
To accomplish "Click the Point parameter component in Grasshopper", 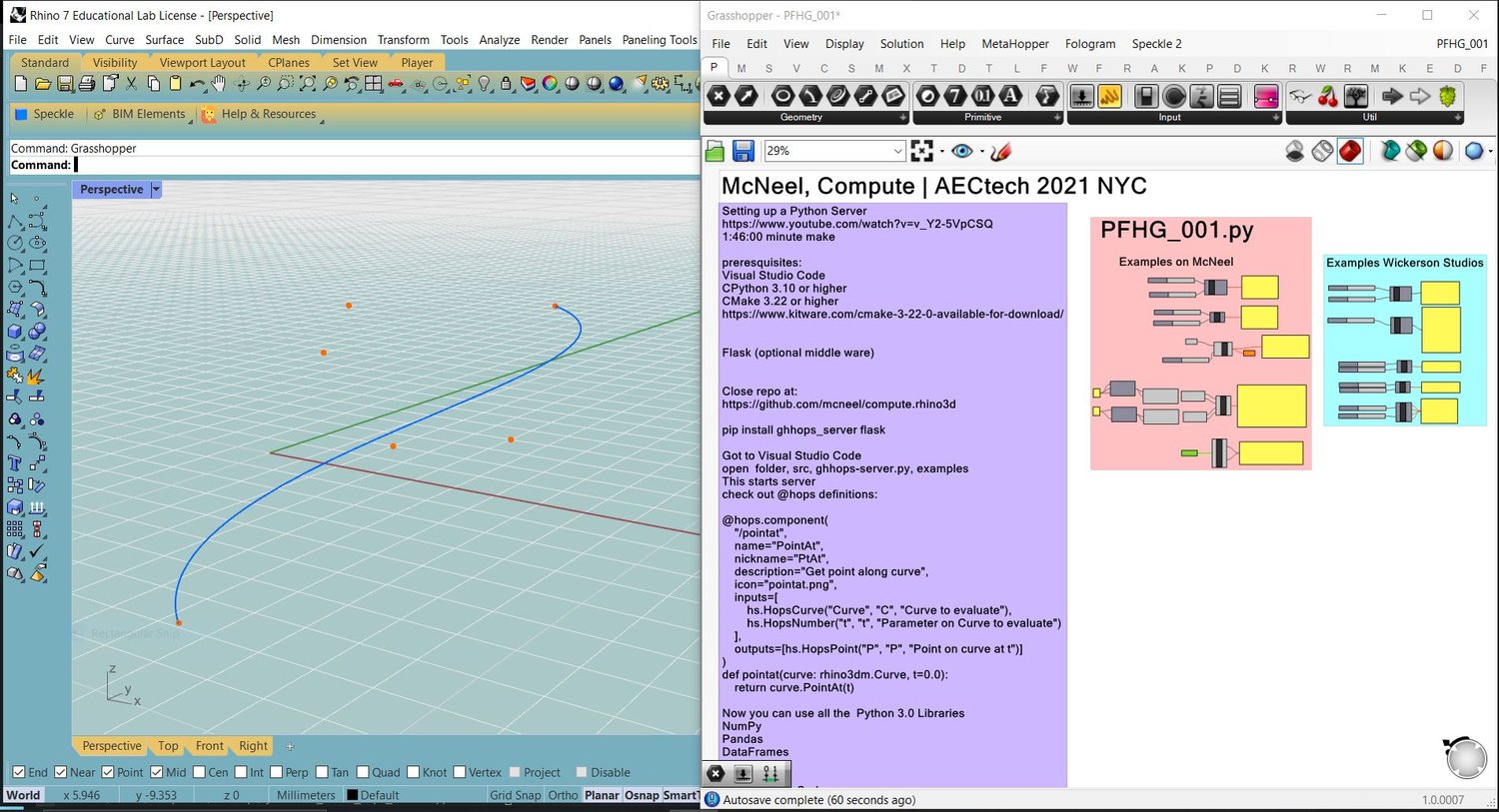I will tap(719, 96).
